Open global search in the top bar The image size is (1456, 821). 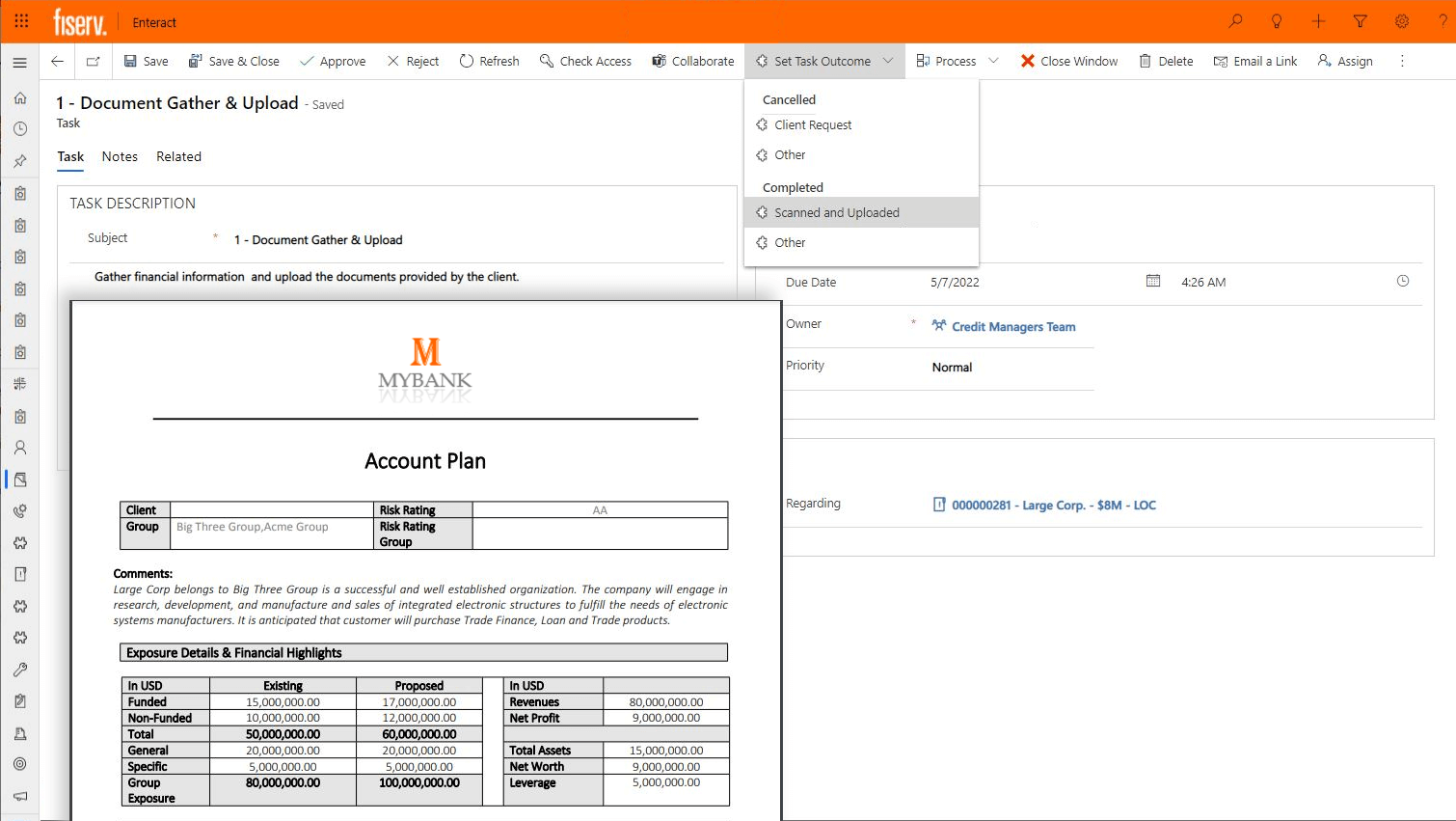coord(1235,21)
